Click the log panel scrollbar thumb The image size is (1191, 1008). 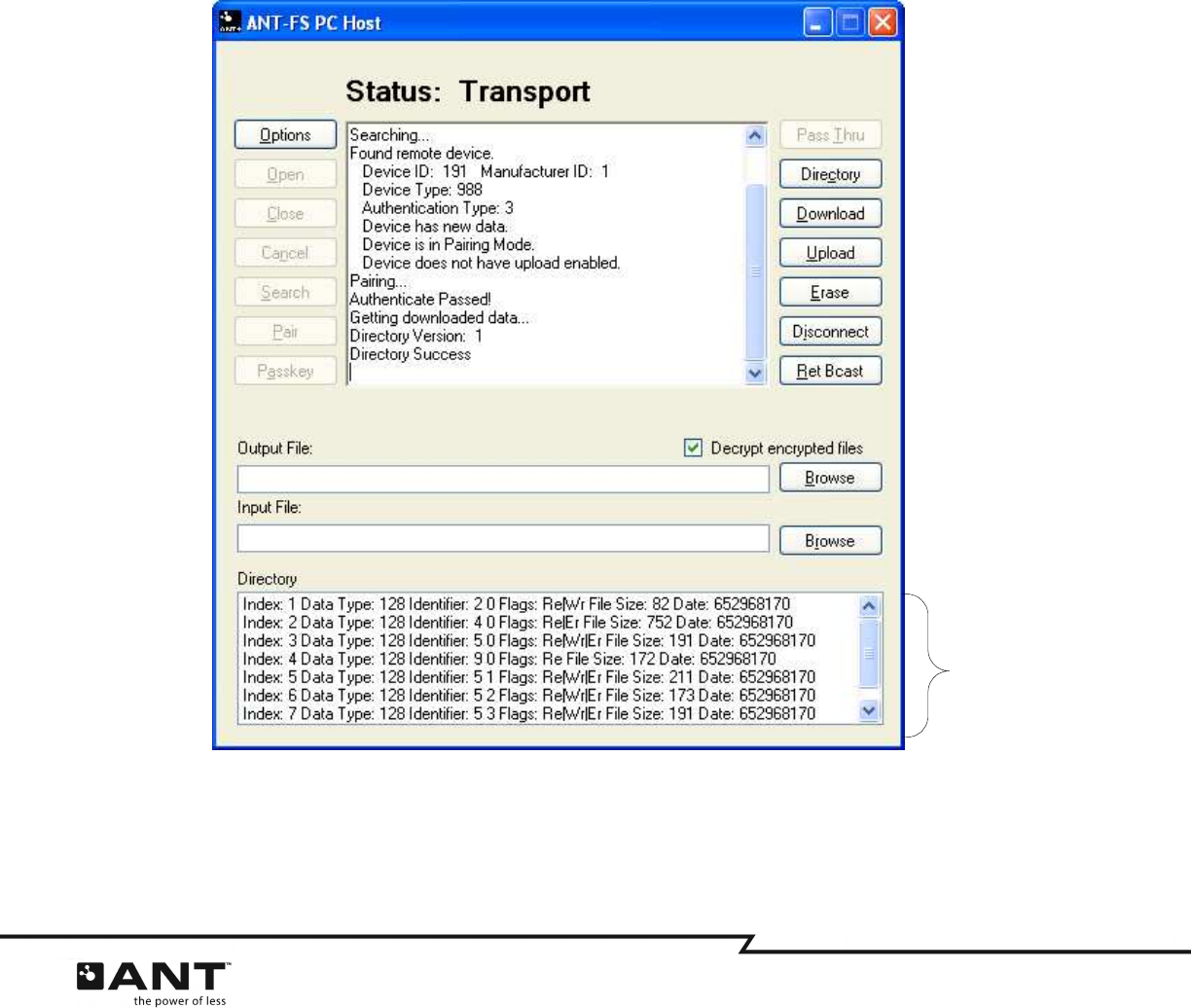point(755,272)
